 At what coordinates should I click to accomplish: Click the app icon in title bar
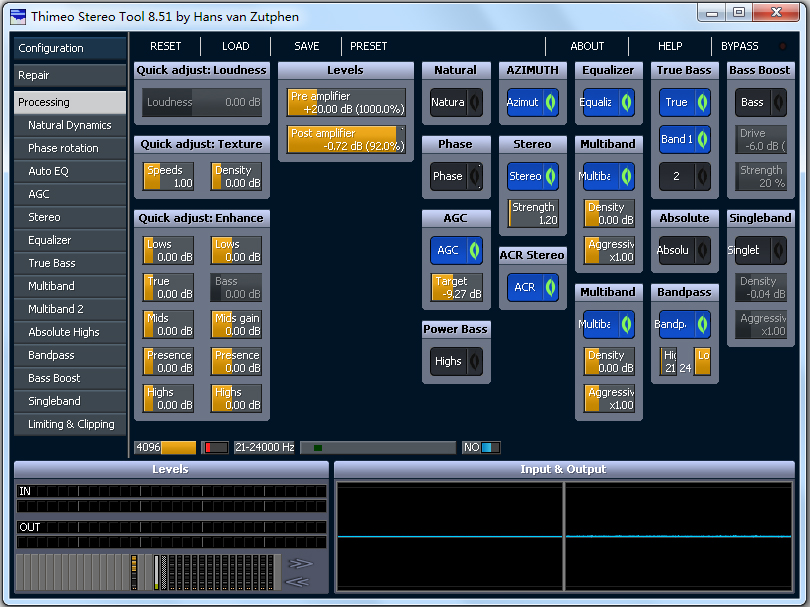tap(19, 15)
